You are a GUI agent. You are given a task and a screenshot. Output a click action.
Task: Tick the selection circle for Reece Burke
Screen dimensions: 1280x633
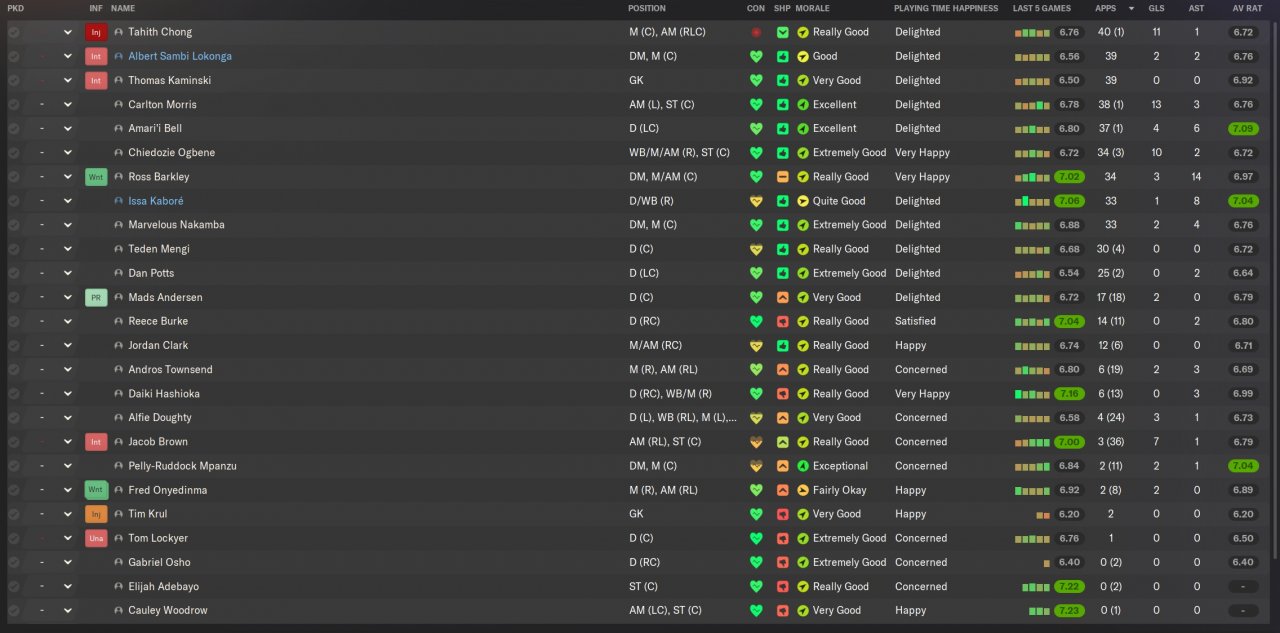coord(14,321)
